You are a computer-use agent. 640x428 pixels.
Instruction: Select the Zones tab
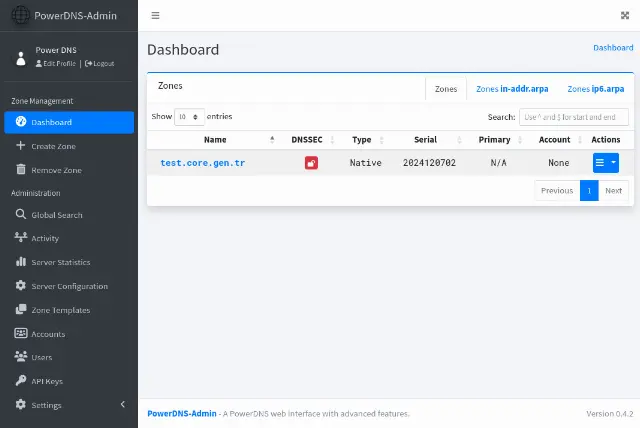446,89
